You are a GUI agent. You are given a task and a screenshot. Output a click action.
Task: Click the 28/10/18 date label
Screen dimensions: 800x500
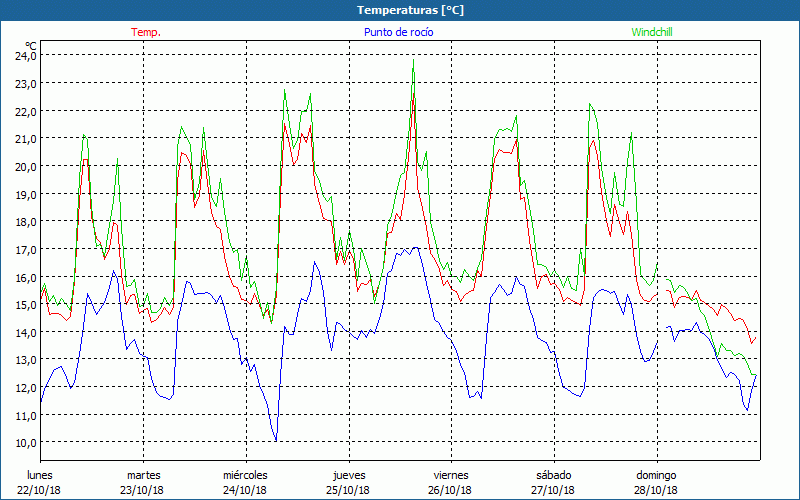(656, 490)
